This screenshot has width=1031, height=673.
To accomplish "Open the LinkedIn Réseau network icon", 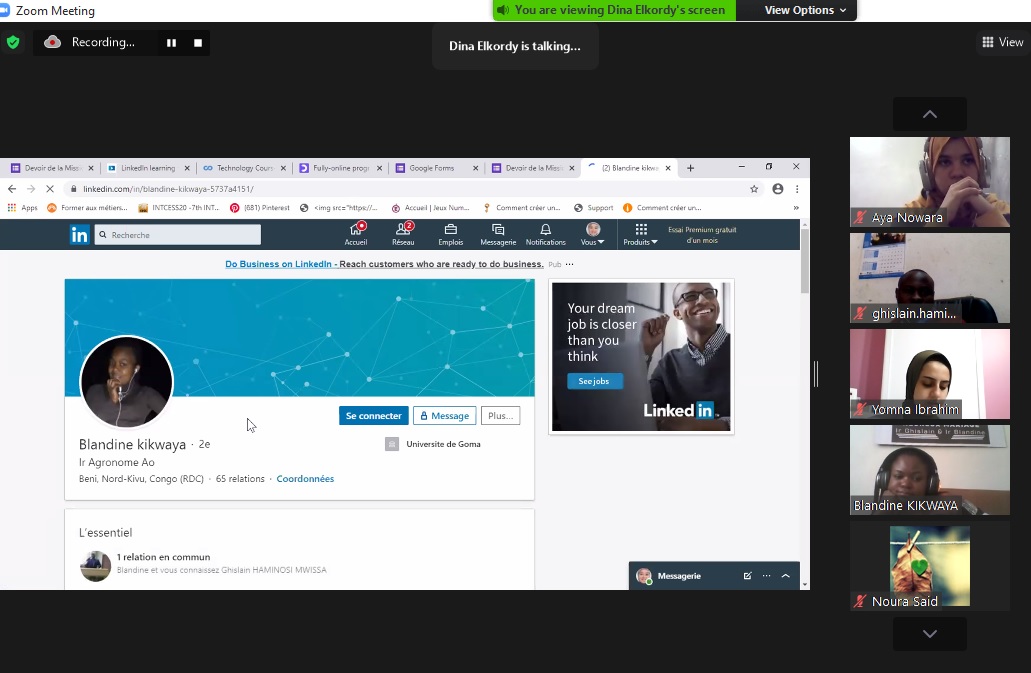I will tap(403, 231).
